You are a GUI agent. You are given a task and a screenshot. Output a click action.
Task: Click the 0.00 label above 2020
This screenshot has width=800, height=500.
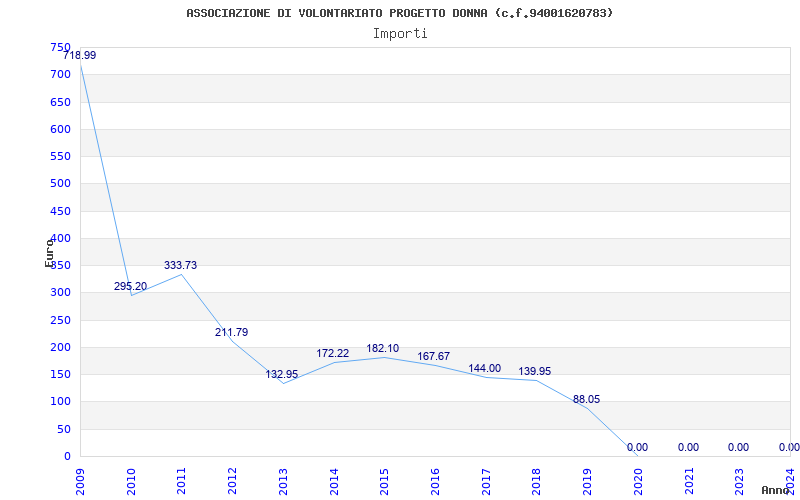637,447
